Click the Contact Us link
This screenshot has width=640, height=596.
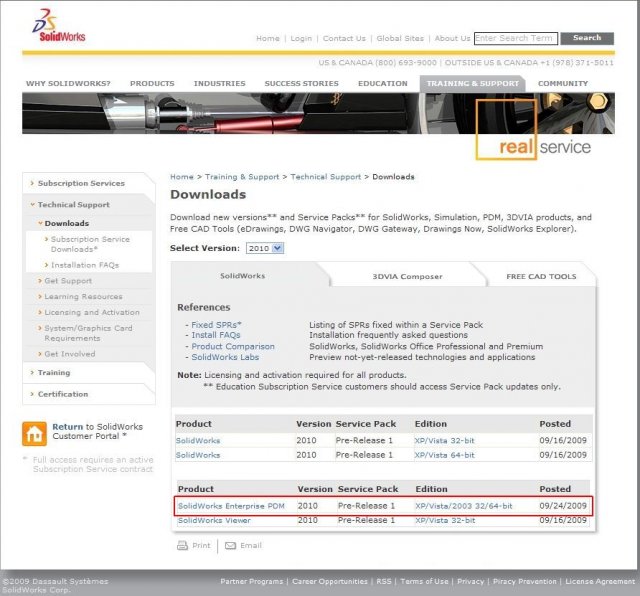coord(344,38)
